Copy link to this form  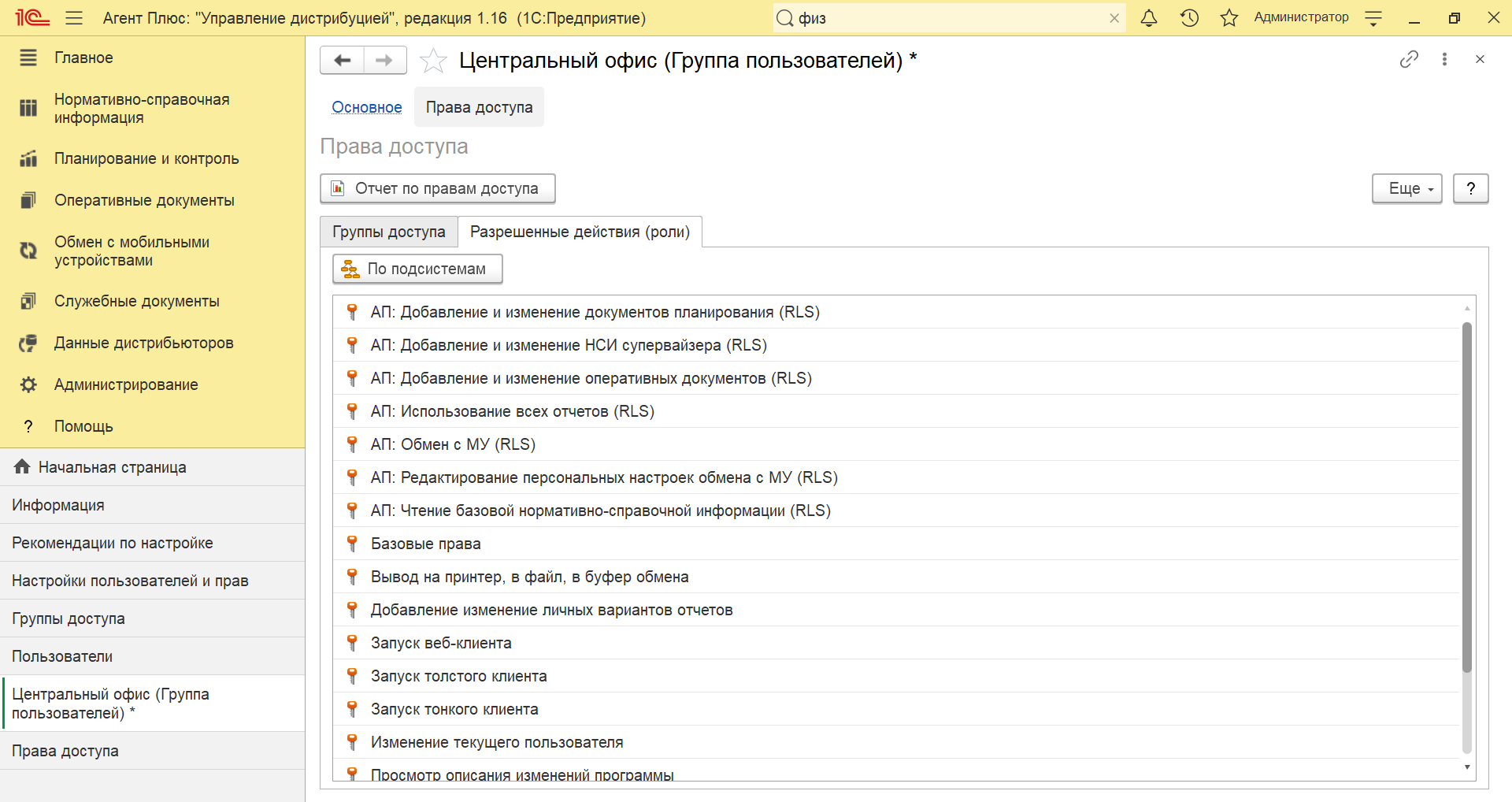pos(1409,59)
